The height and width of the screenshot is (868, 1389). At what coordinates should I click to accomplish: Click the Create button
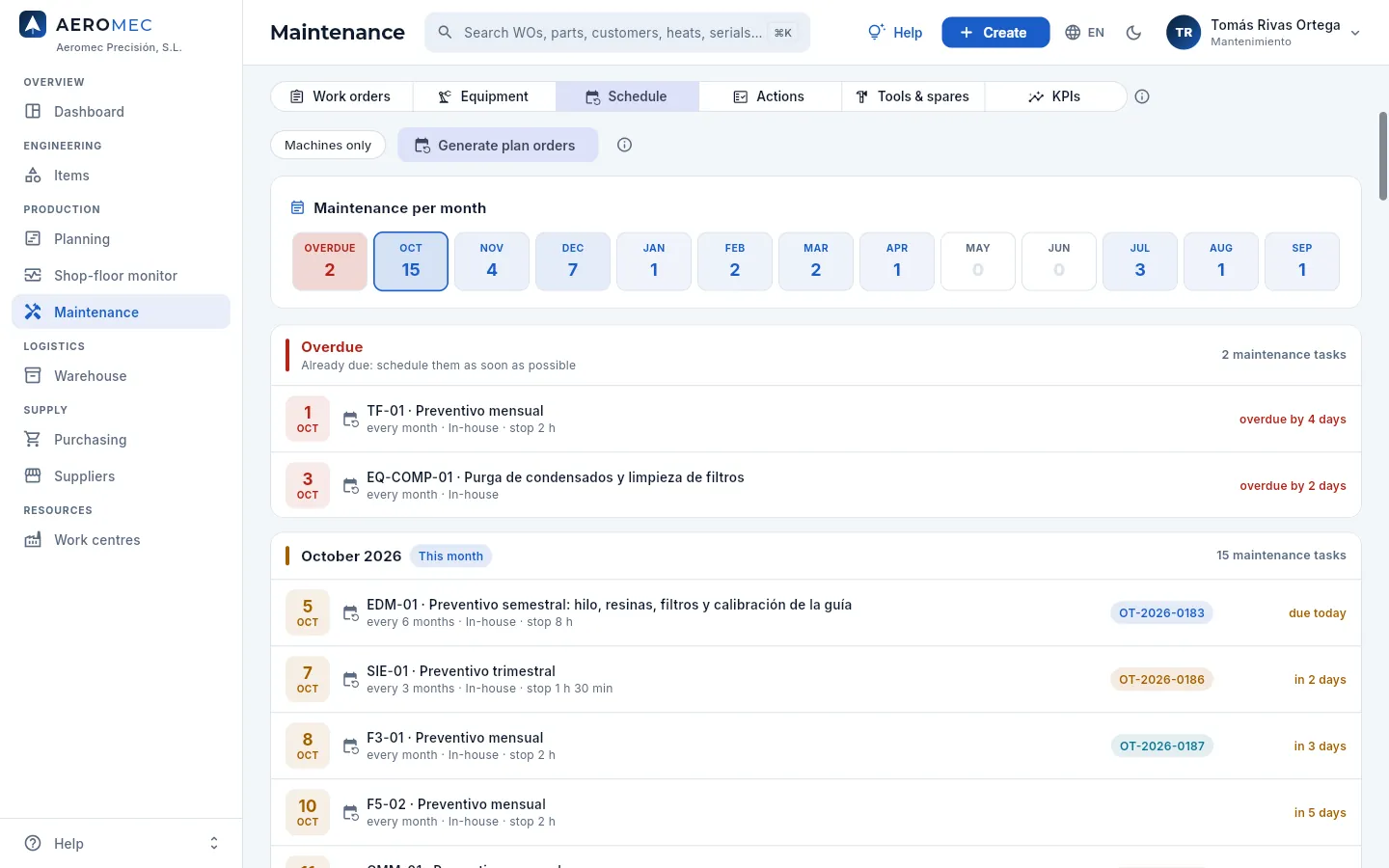(x=995, y=33)
